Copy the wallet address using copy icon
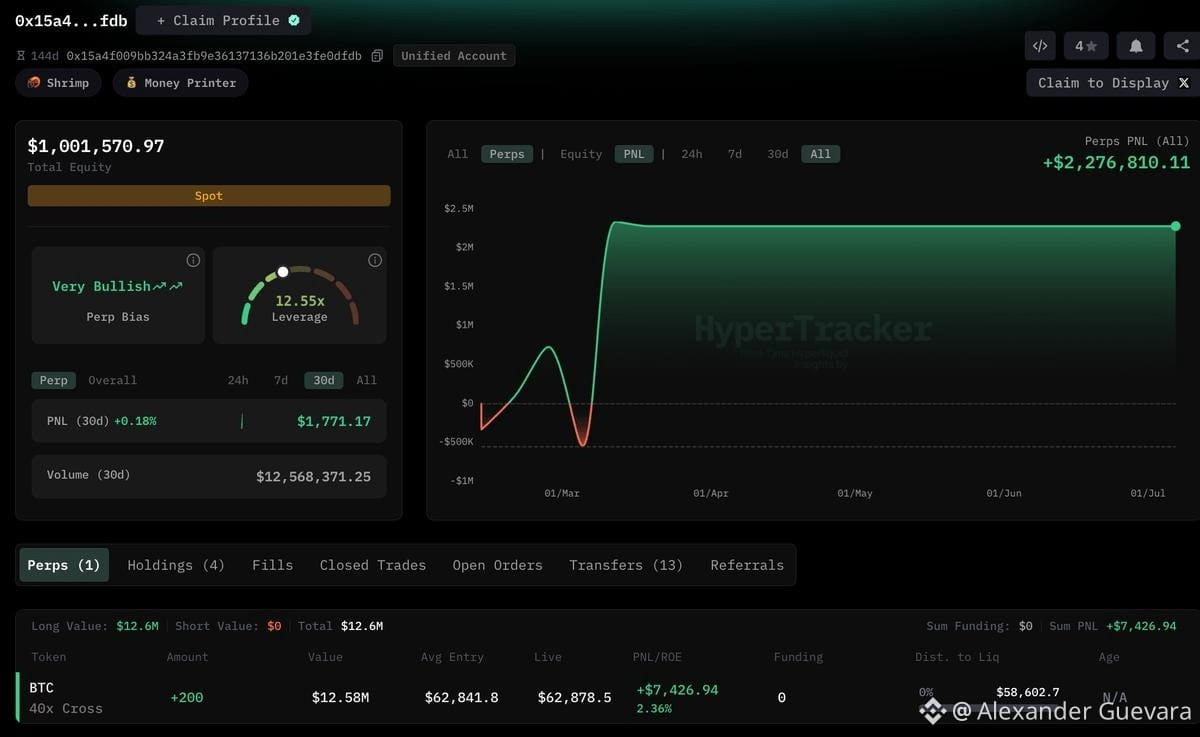This screenshot has width=1200, height=737. (x=377, y=56)
